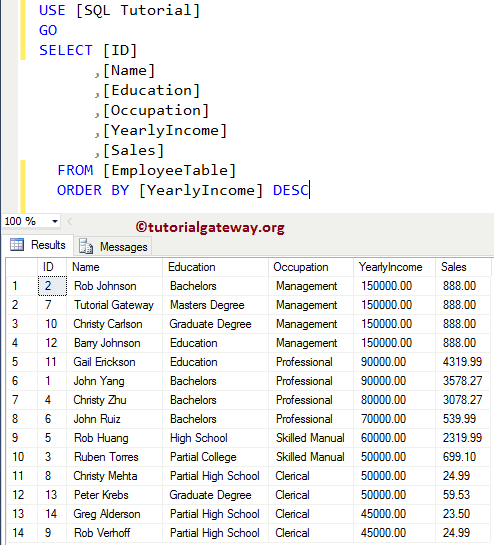Viewport: 494px width, 545px height.
Task: Switch to the Messages tab
Action: (x=113, y=247)
